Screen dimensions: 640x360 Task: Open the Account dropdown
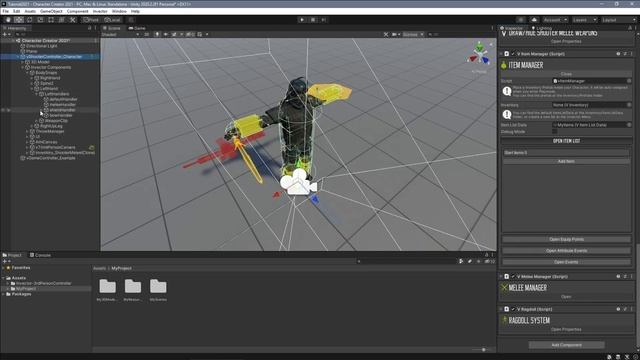click(x=555, y=20)
